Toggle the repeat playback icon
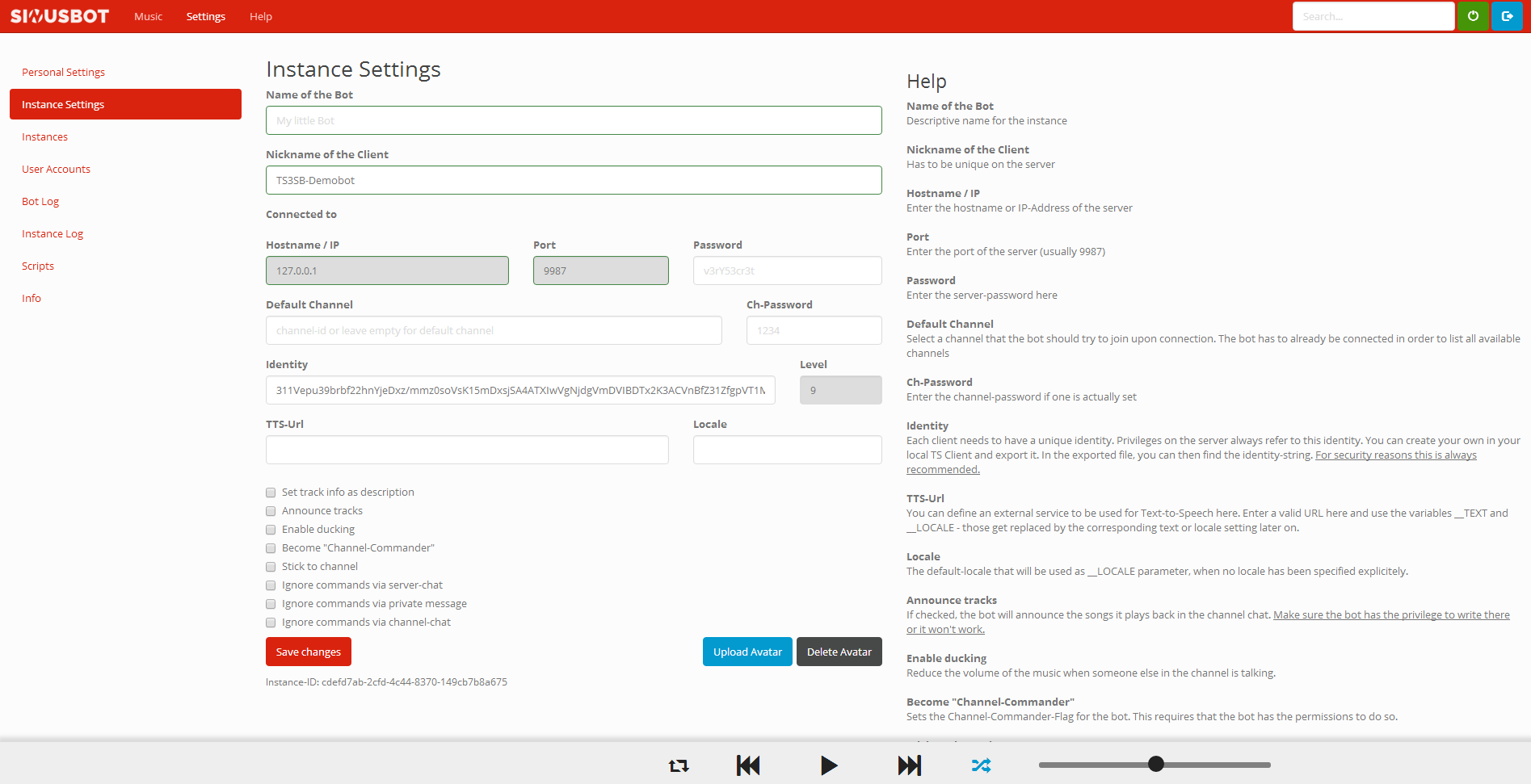 pyautogui.click(x=679, y=765)
